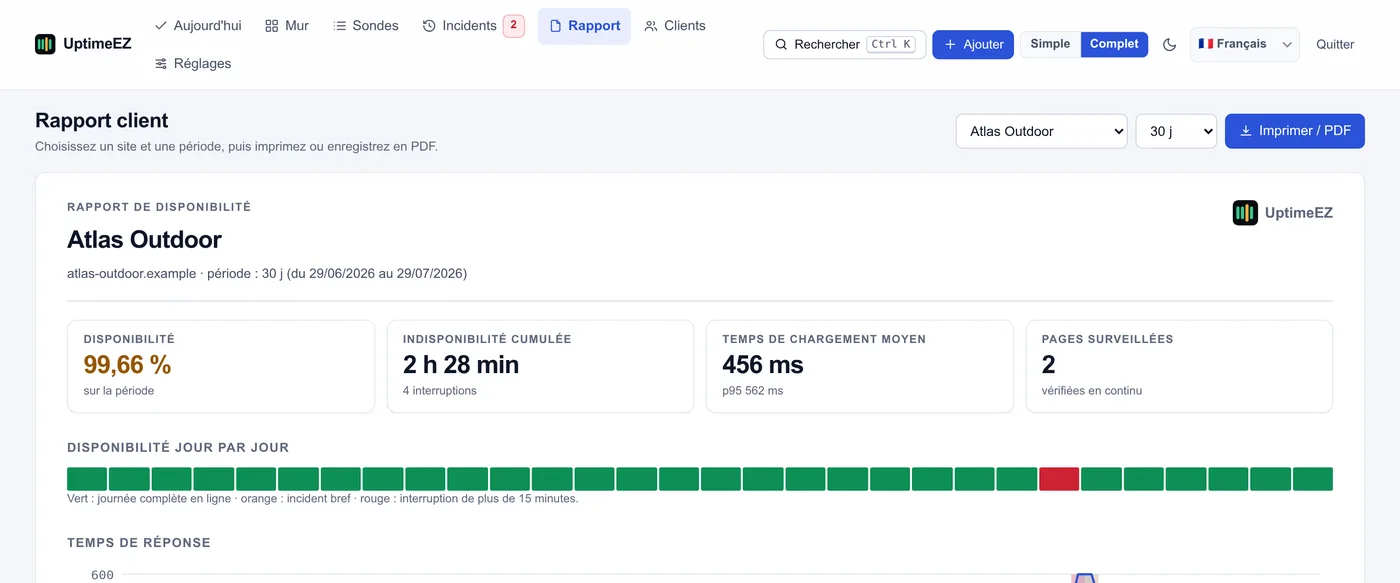
Task: Click the Disponibilité 99,66 % card
Action: (221, 366)
